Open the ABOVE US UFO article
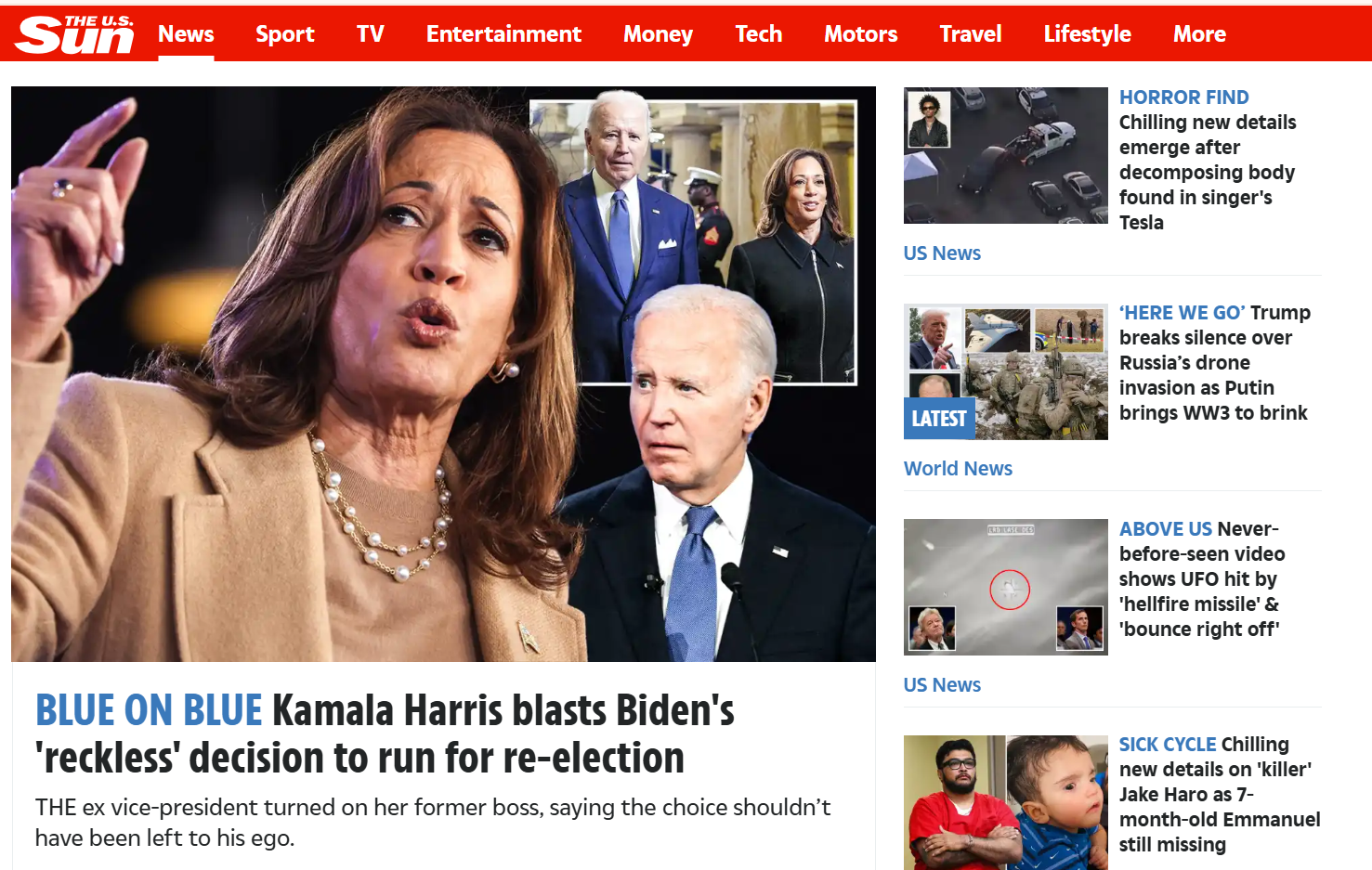Image resolution: width=1372 pixels, height=870 pixels. (x=1202, y=578)
